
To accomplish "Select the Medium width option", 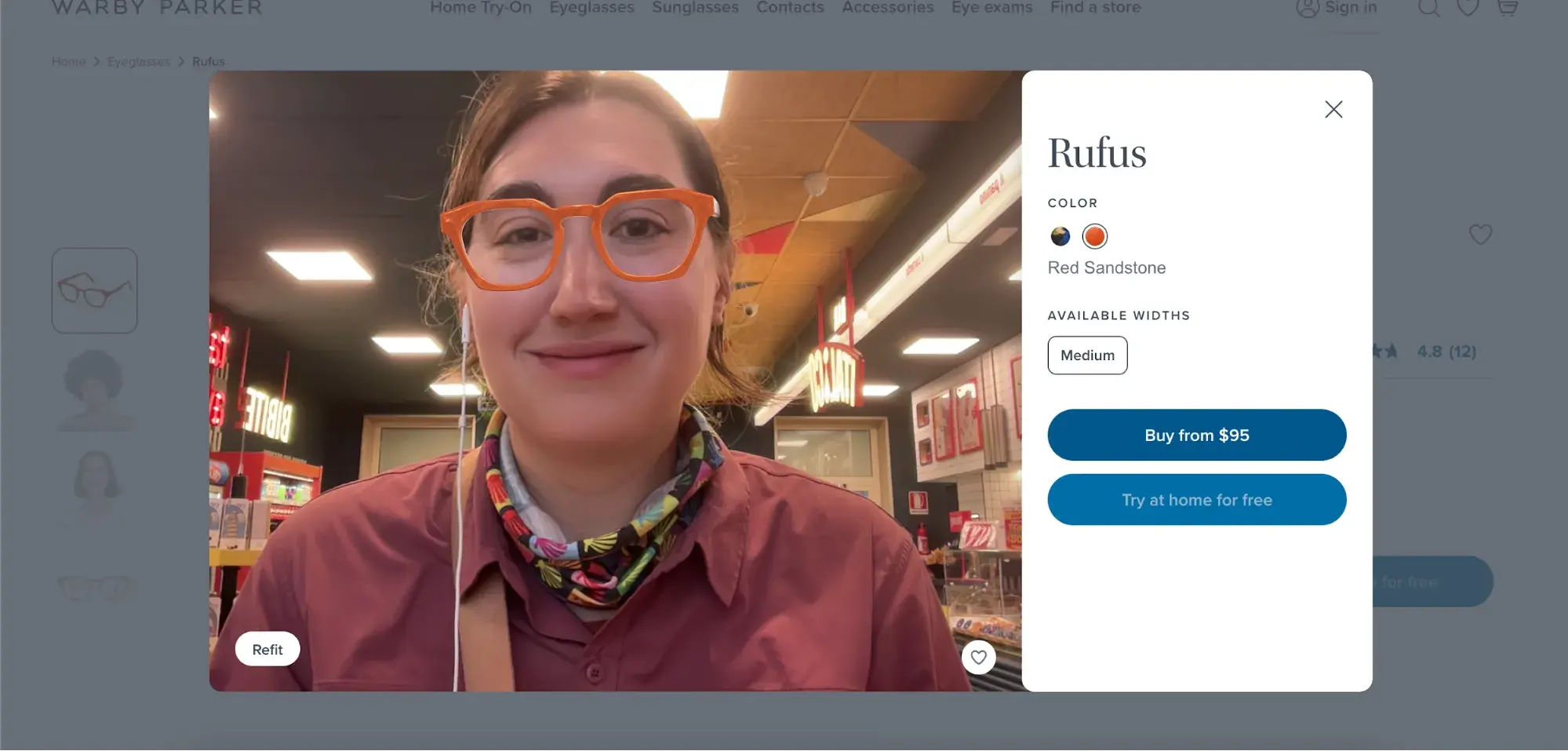I will point(1087,355).
